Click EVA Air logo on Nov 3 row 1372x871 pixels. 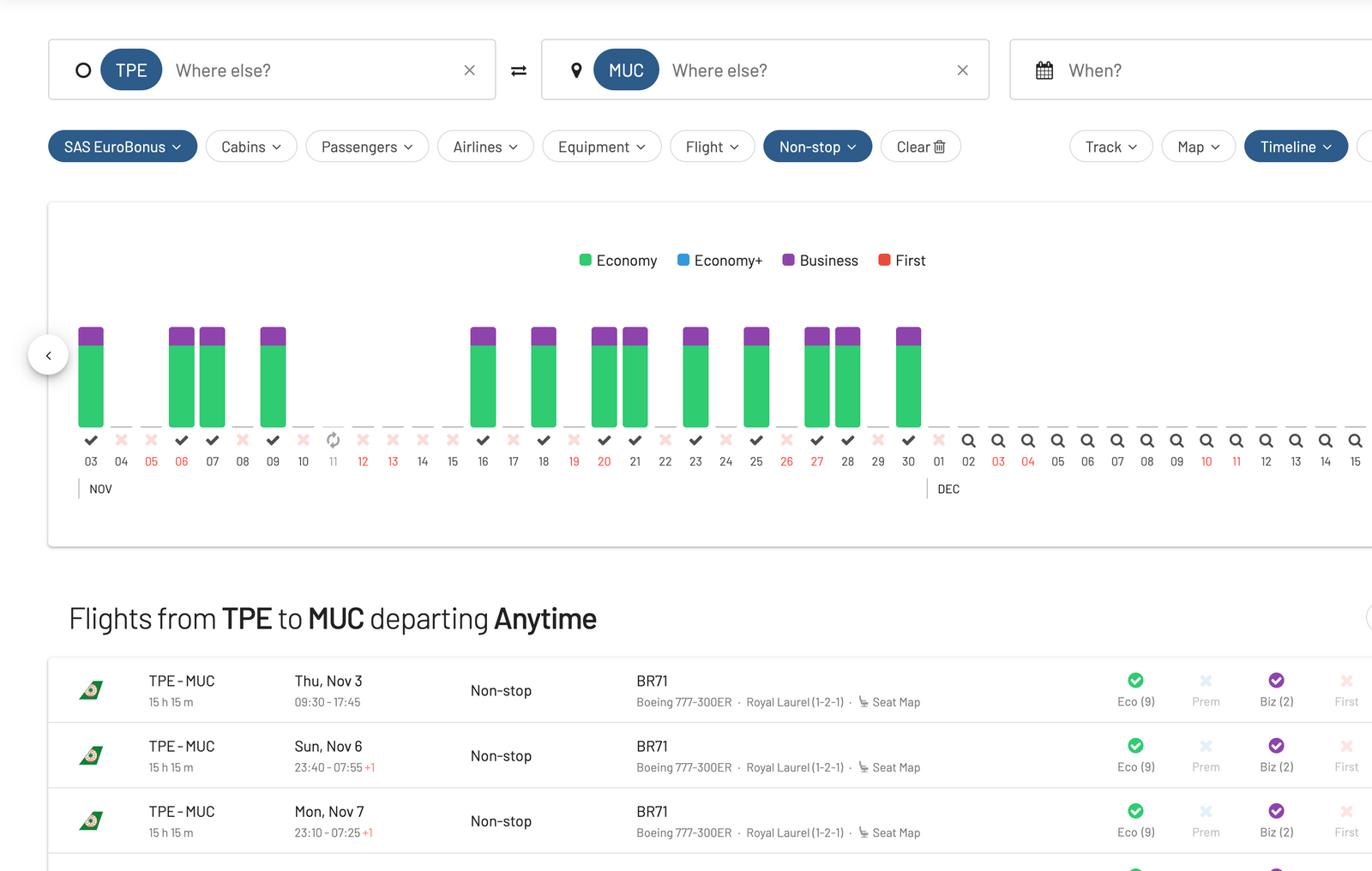coord(92,690)
